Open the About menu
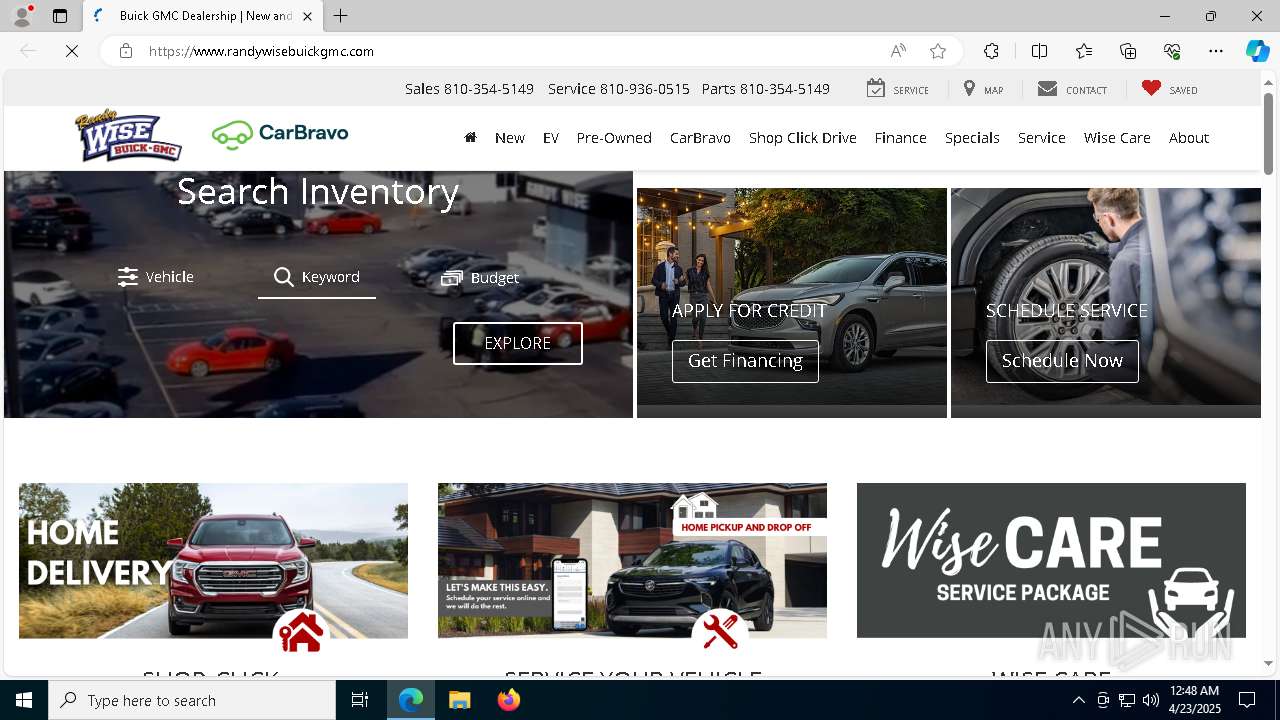The height and width of the screenshot is (720, 1280). point(1189,138)
